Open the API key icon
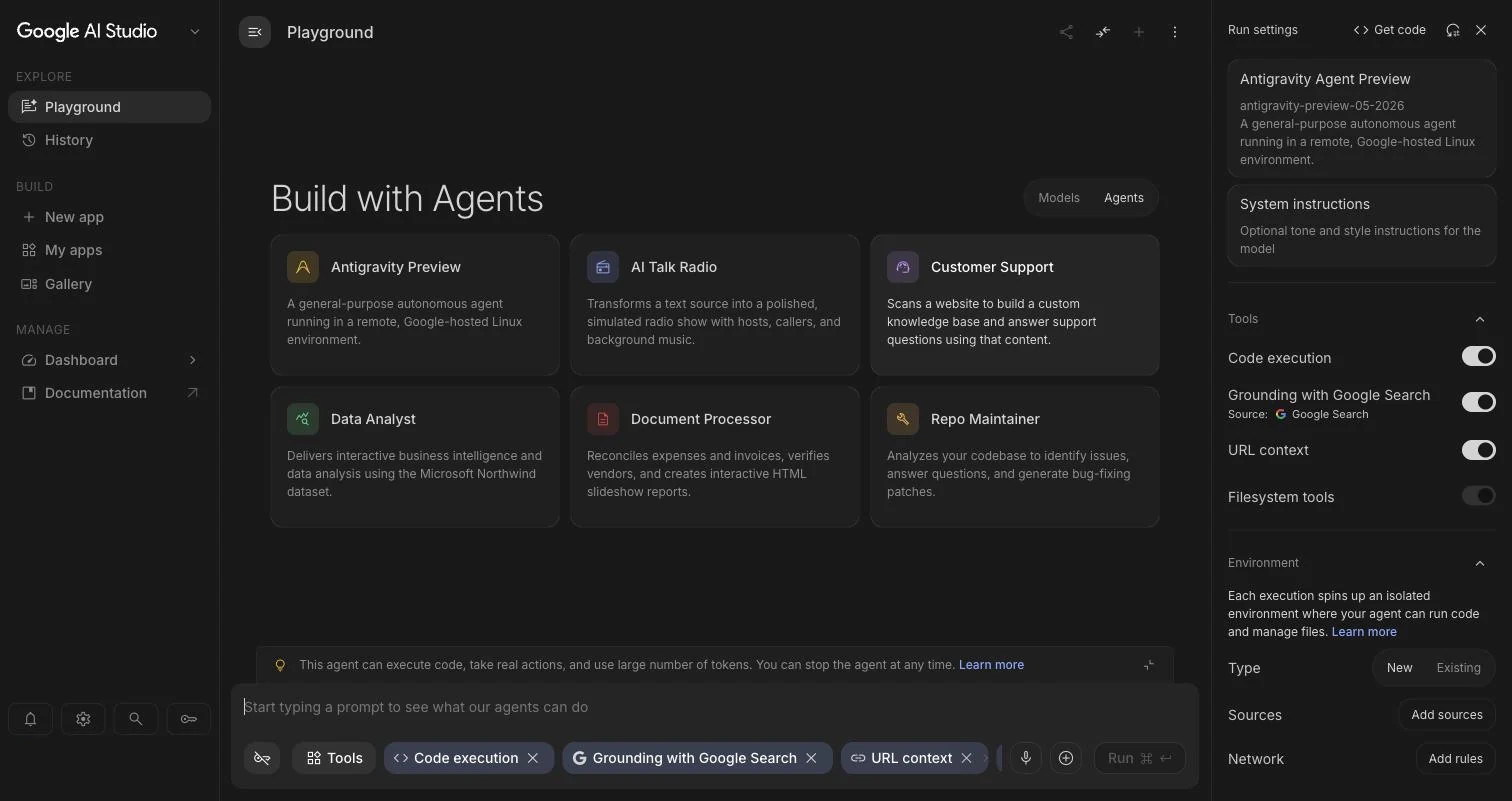The image size is (1512, 801). (188, 718)
